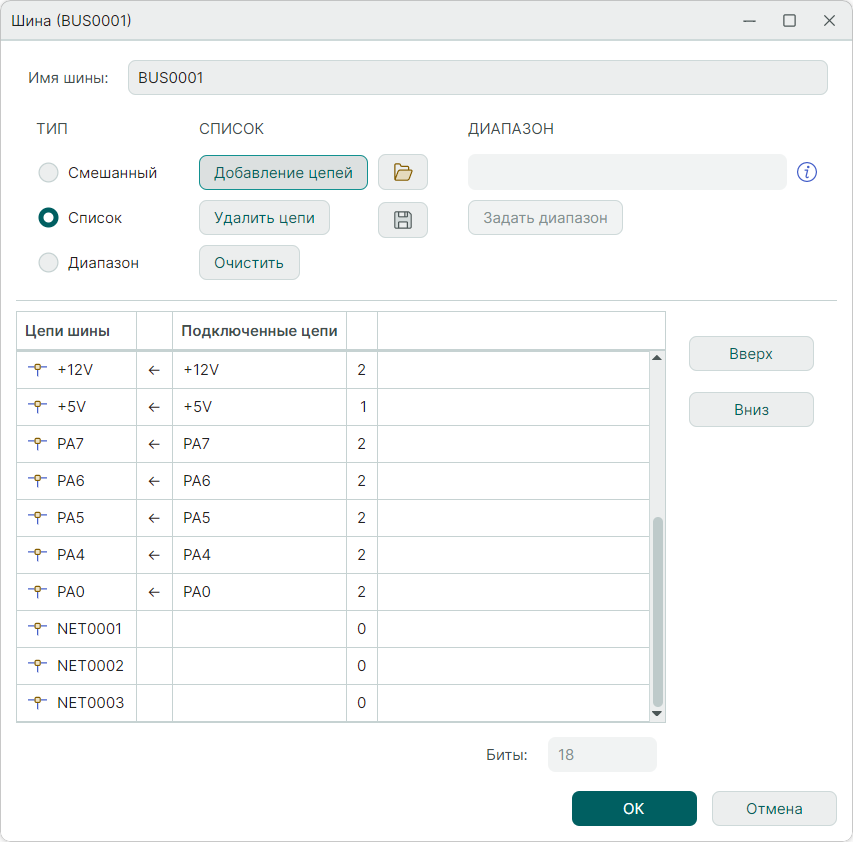Click the net icon next to +12V
The height and width of the screenshot is (842, 853).
38,370
